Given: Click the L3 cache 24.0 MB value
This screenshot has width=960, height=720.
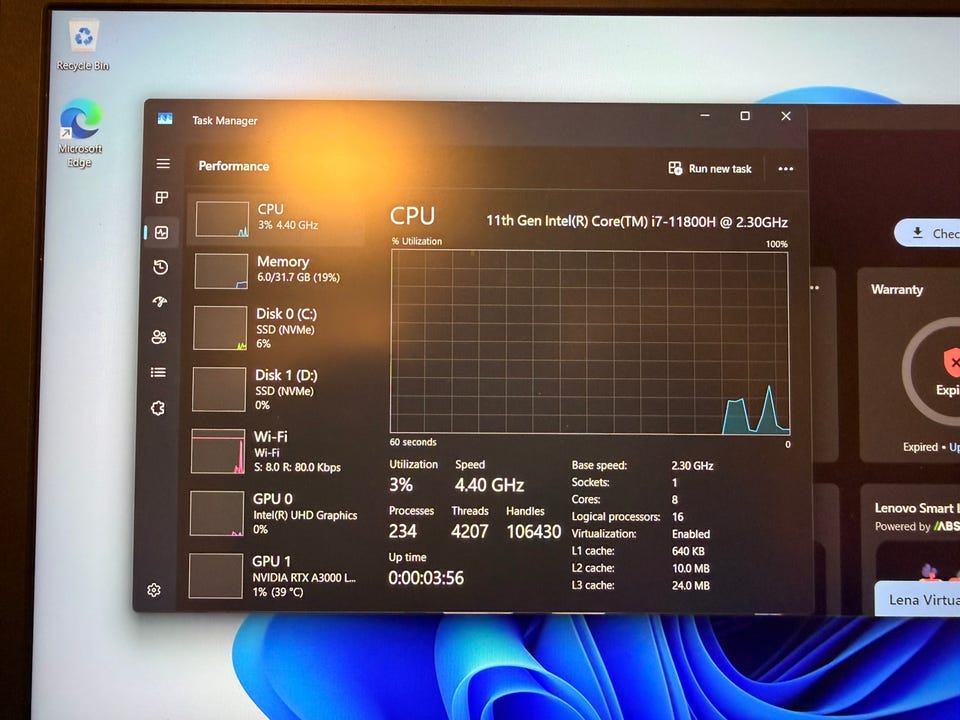Looking at the screenshot, I should (x=691, y=585).
